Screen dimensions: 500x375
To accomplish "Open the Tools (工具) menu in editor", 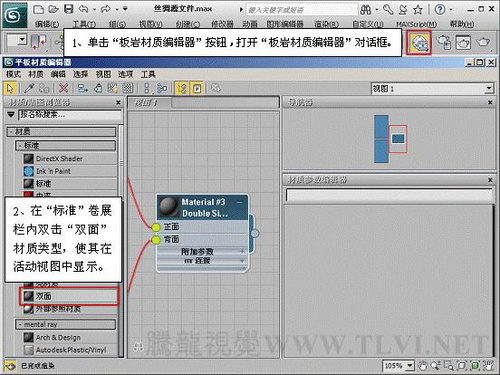I will [148, 74].
